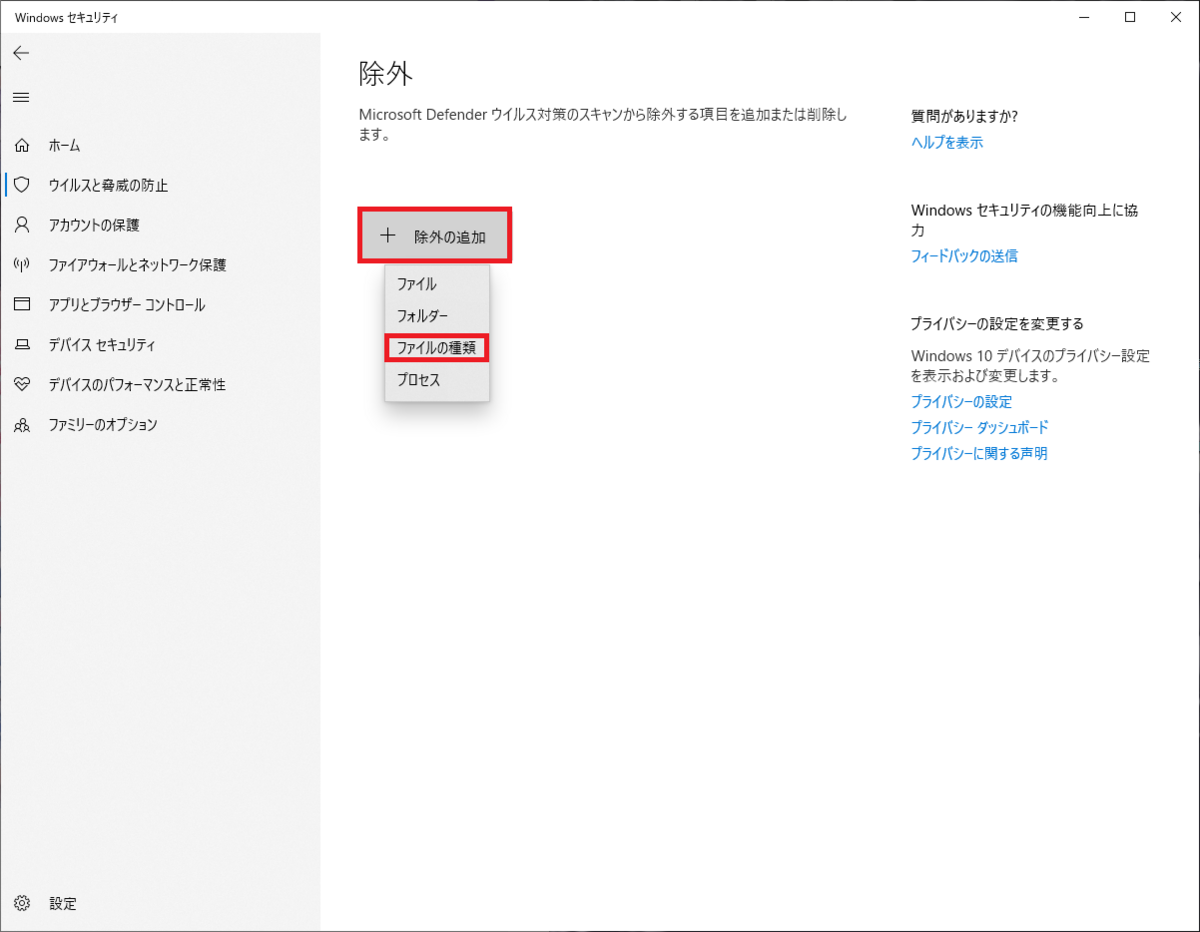The height and width of the screenshot is (932, 1200).
Task: Open the hamburger navigation menu
Action: (x=21, y=97)
